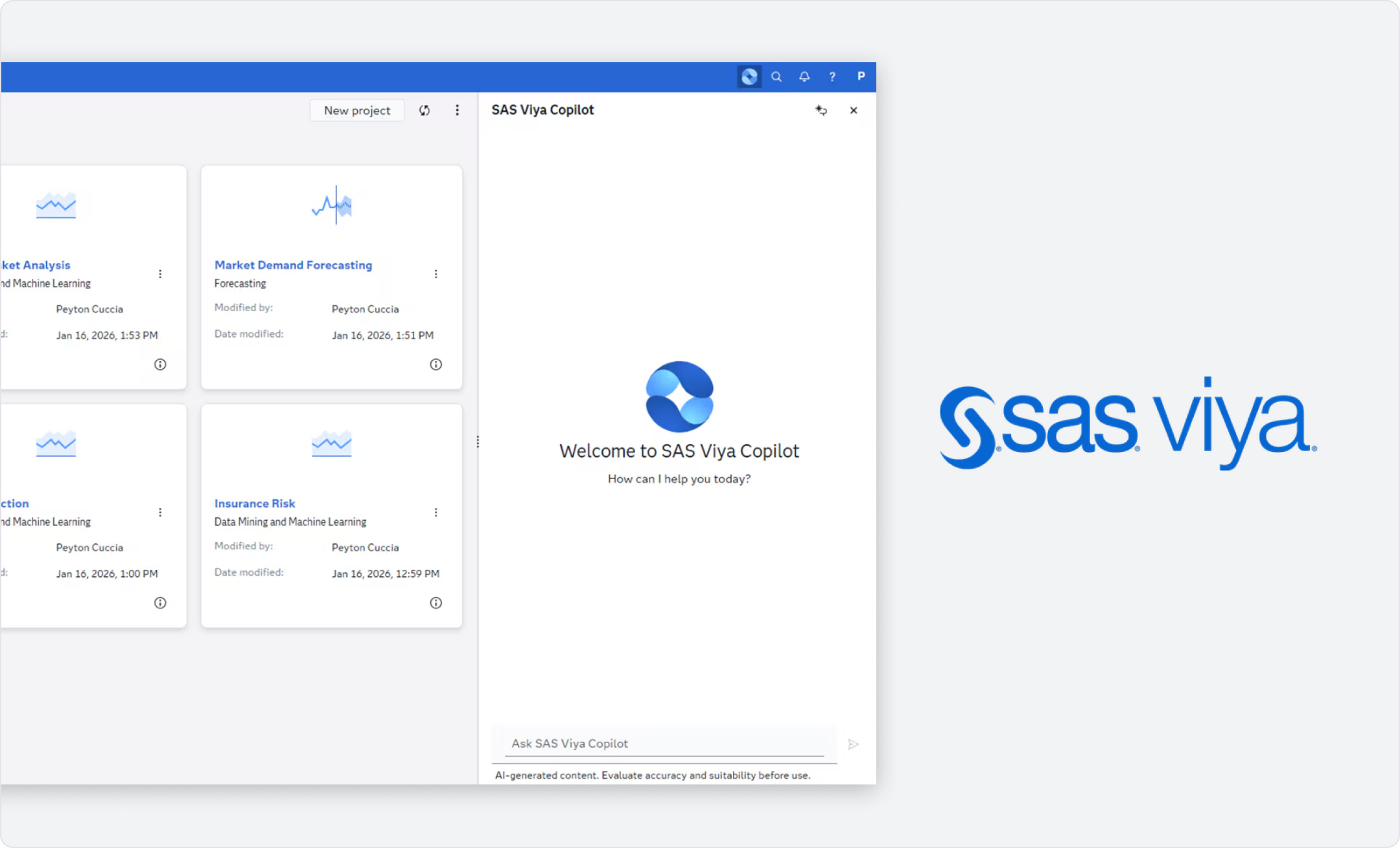Click date Jan 16, 2026, 1:53 PM

point(107,335)
